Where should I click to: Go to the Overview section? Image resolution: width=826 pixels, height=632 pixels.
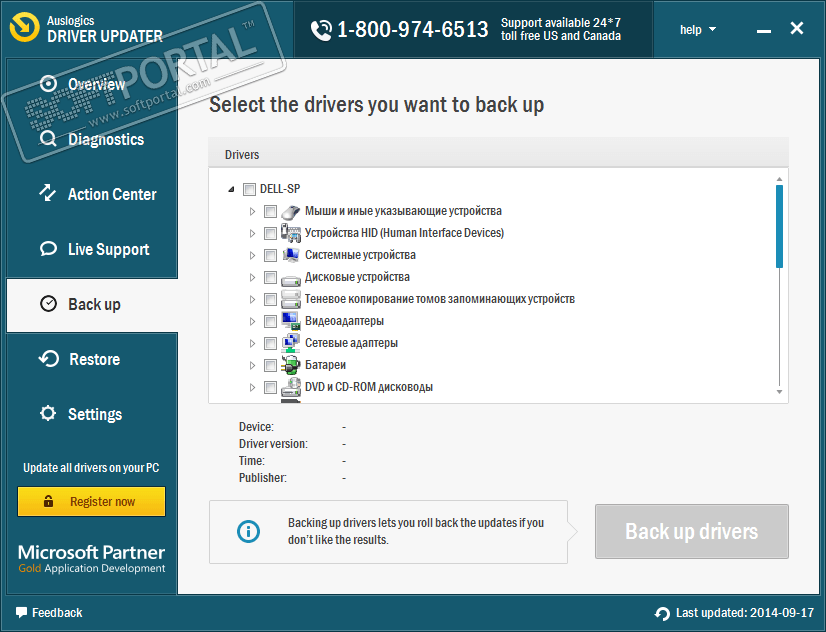point(92,84)
